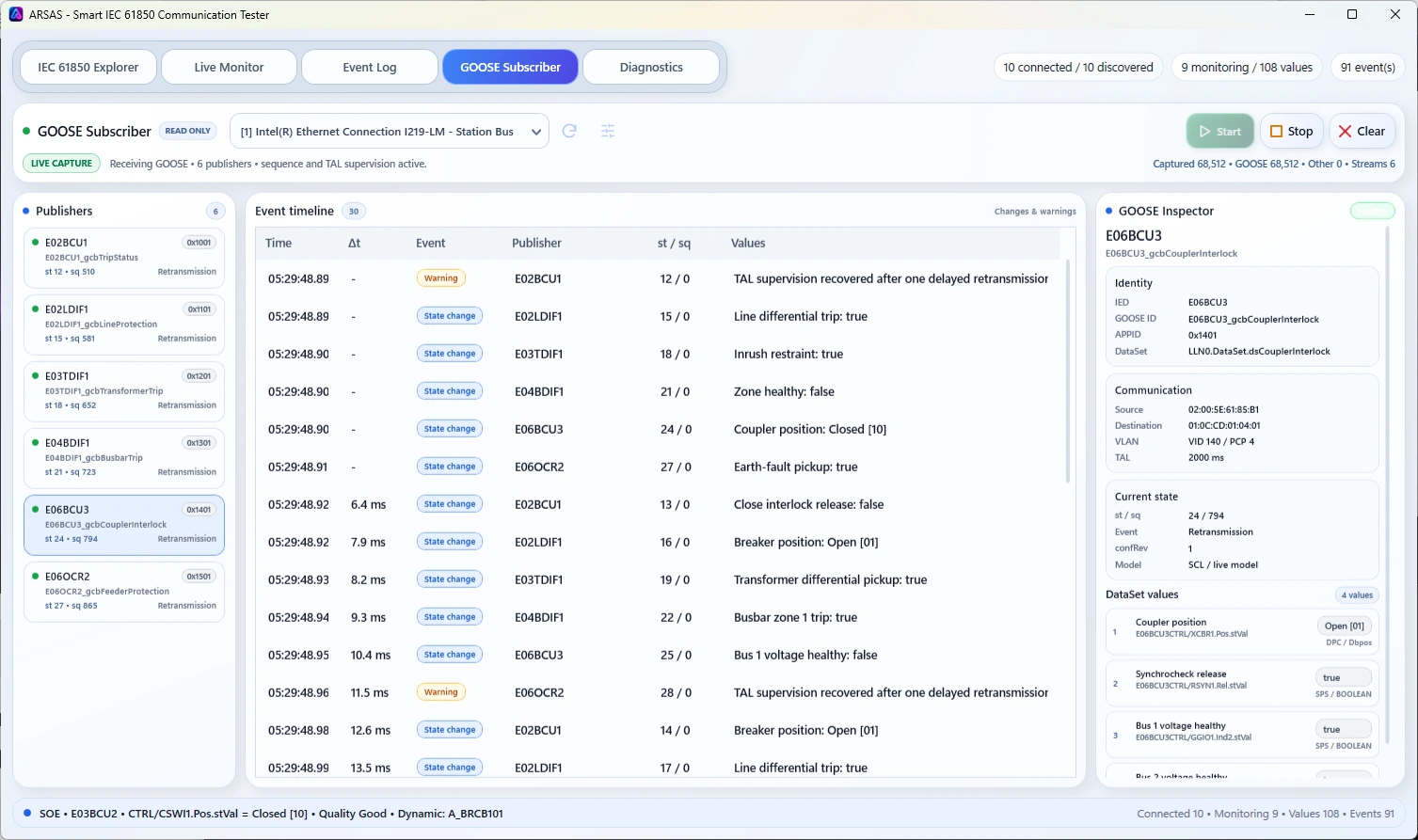Screen dimensions: 1418x840
Task: Click the Time column header
Action: click(x=279, y=243)
